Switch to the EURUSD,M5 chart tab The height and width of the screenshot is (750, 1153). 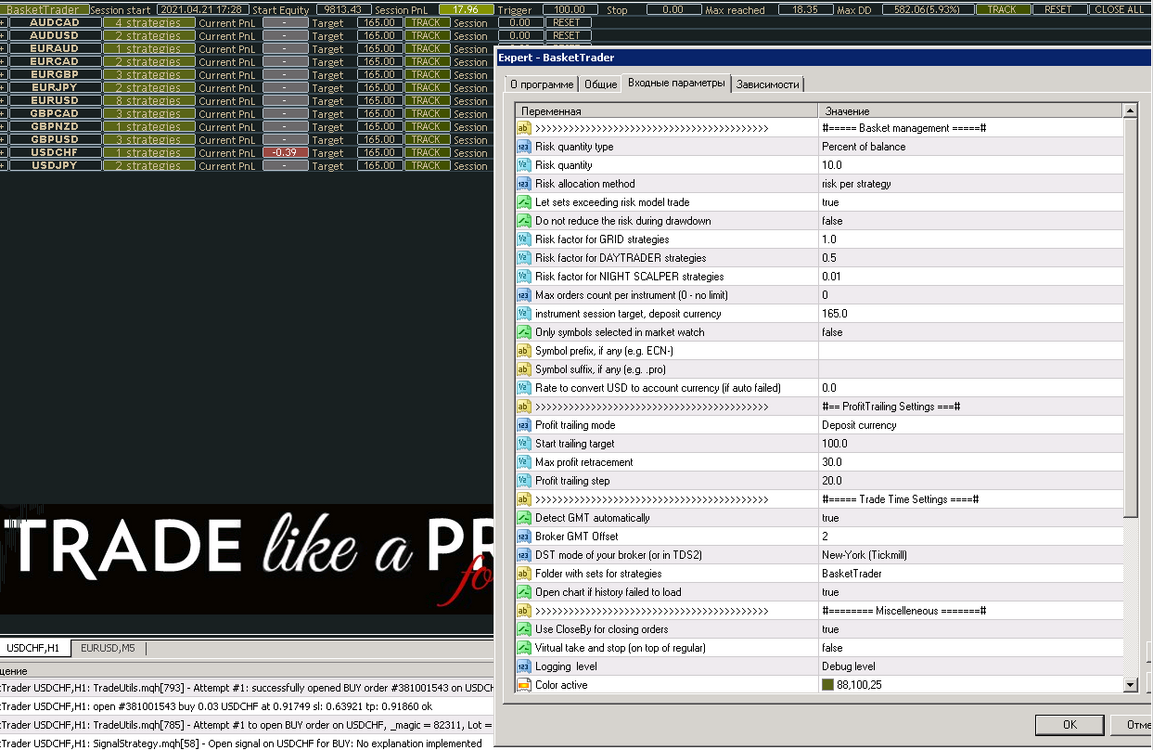108,649
